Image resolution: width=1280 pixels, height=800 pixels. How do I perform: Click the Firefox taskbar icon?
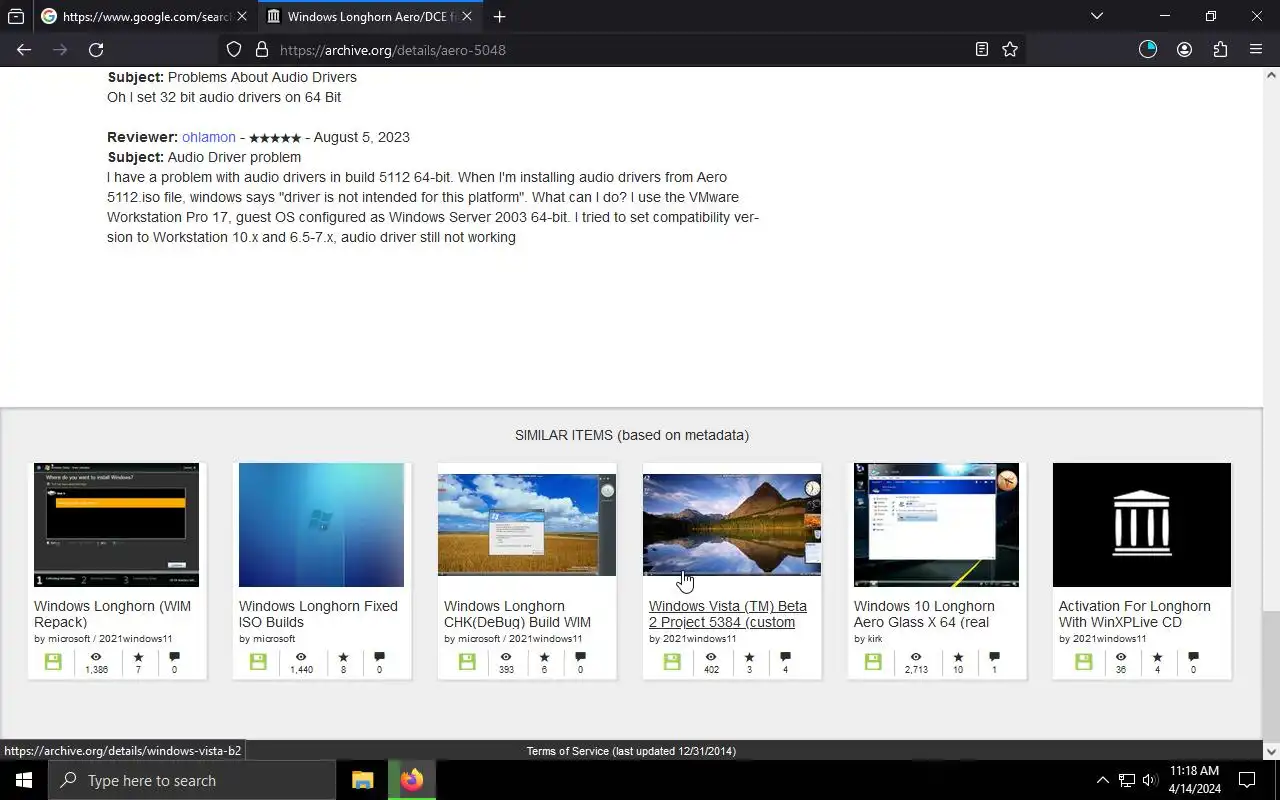tap(412, 780)
